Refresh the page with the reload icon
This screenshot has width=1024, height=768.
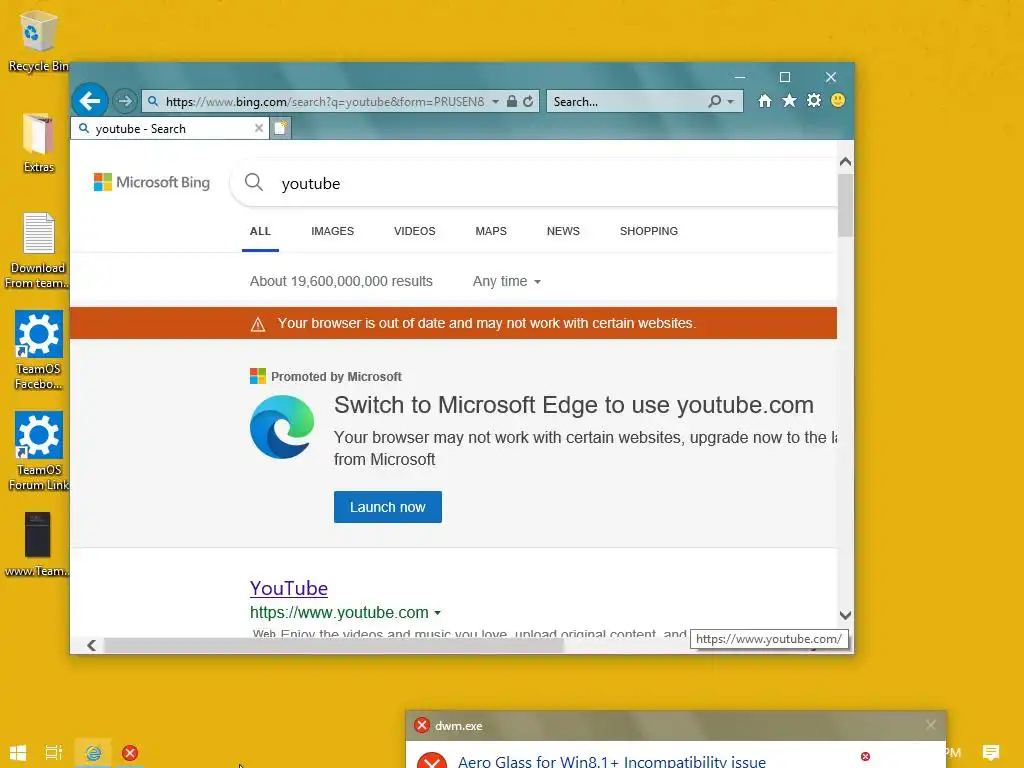528,101
